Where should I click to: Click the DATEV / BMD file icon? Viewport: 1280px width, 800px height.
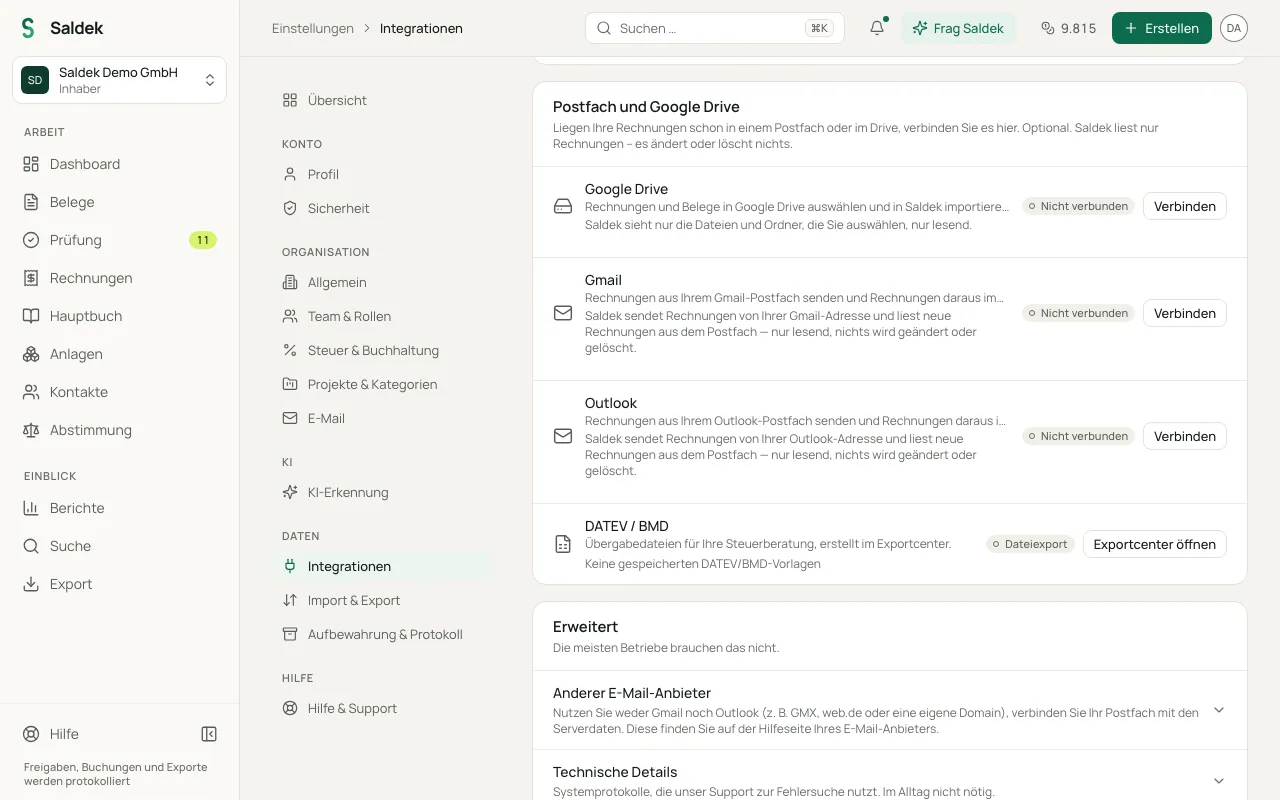[563, 544]
